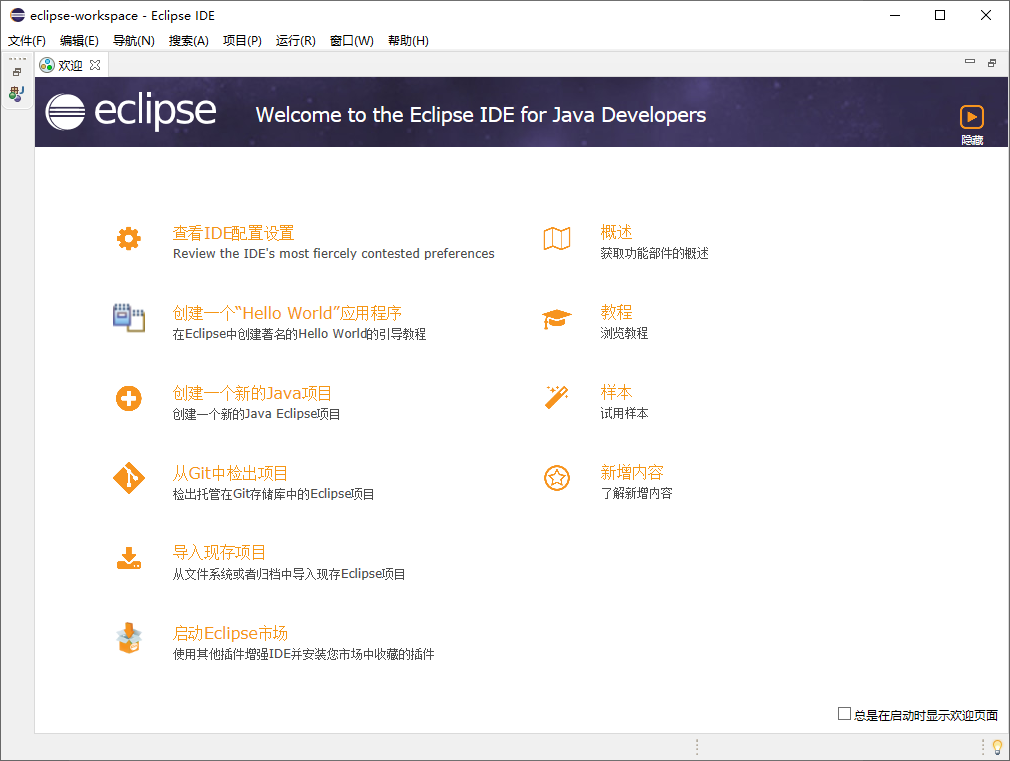1010x761 pixels.
Task: Click description 使用其他插件增强IDE并安装您市场中收藏的插件
Action: coord(303,654)
